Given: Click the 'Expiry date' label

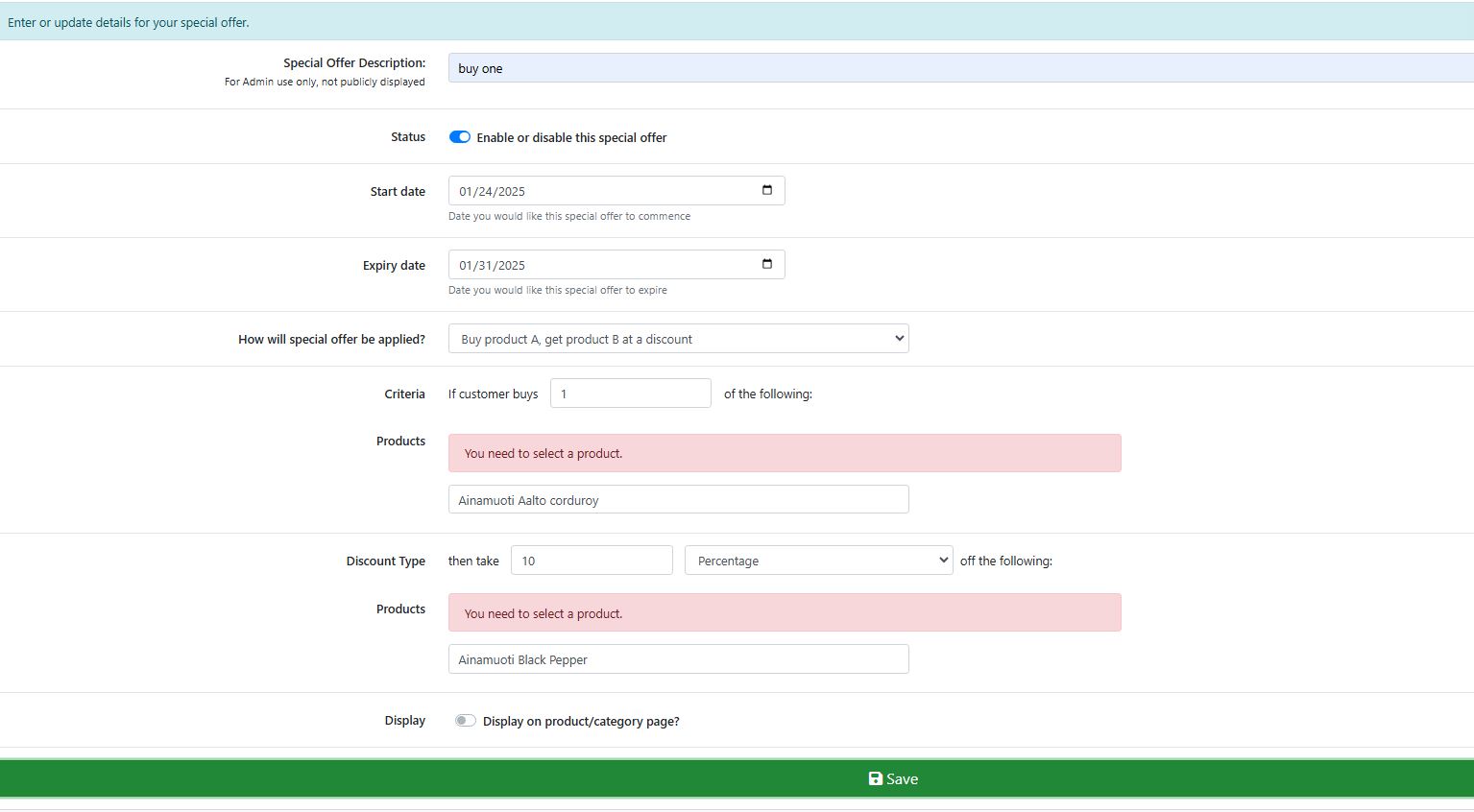Looking at the screenshot, I should click(x=394, y=265).
